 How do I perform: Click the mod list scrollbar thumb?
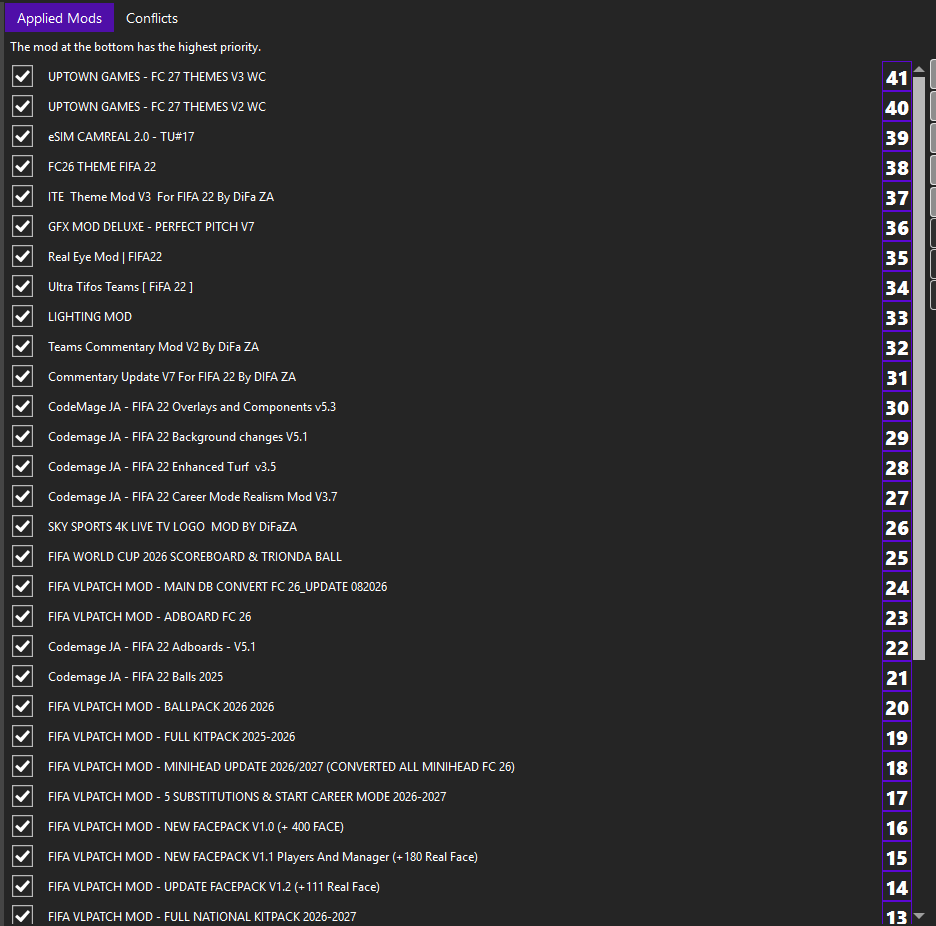click(x=919, y=368)
